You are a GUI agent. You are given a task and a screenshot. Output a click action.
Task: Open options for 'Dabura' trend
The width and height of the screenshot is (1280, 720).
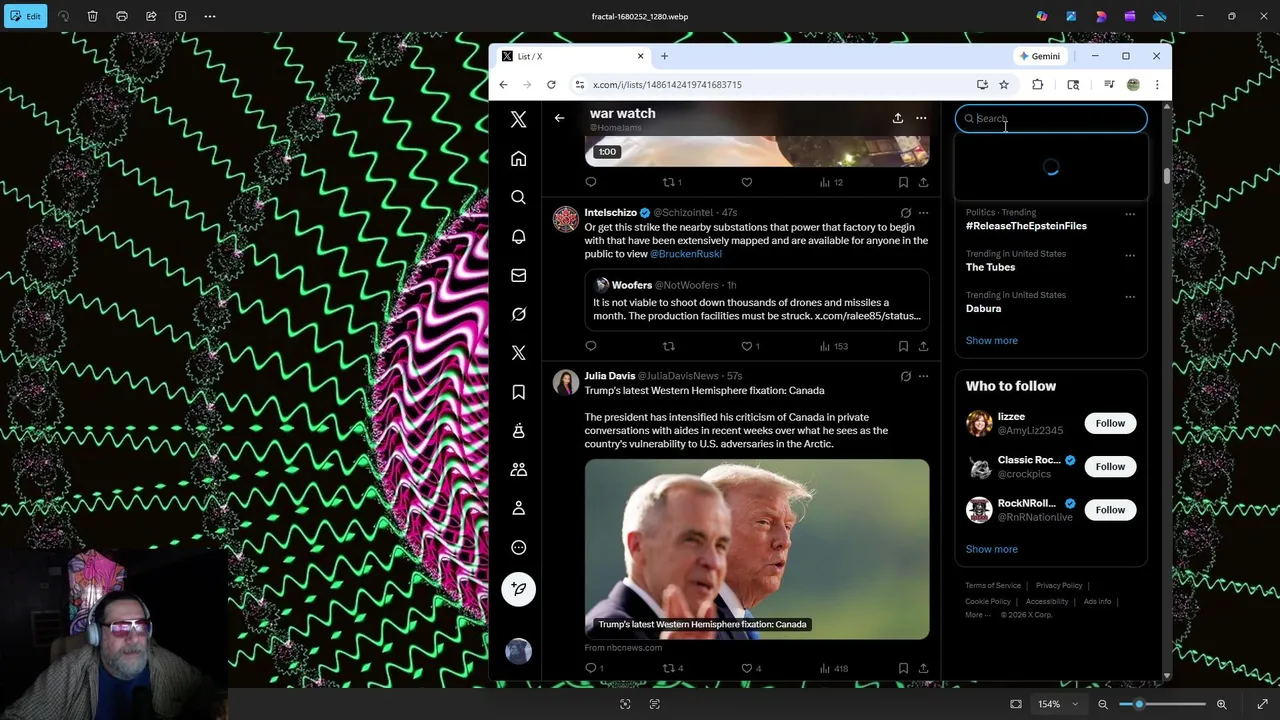coord(1130,296)
